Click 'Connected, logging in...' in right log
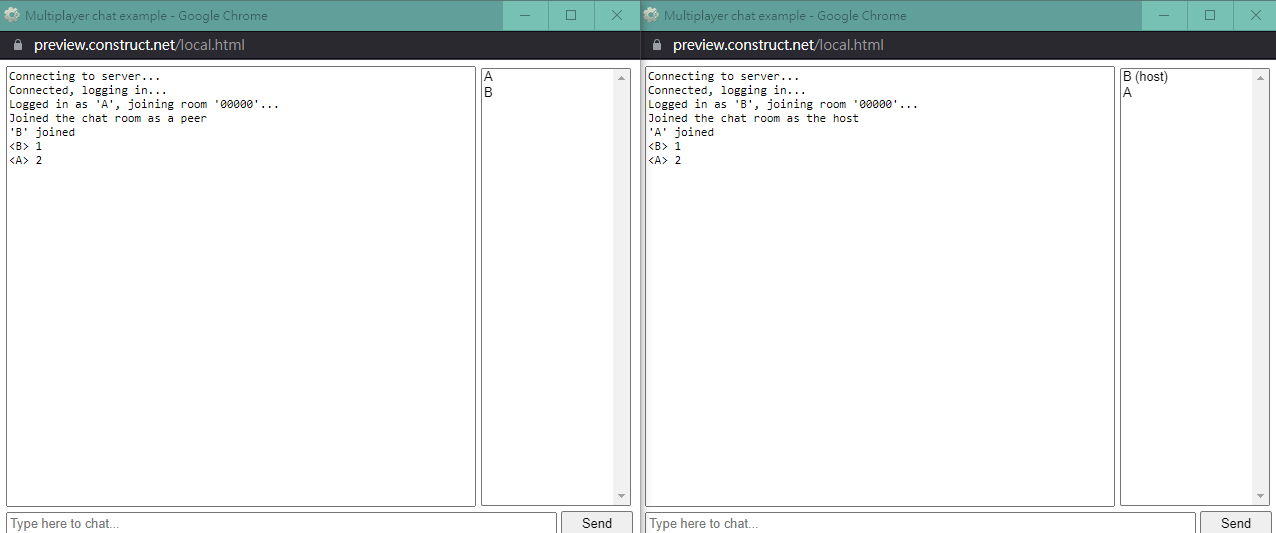1276x533 pixels. [726, 90]
